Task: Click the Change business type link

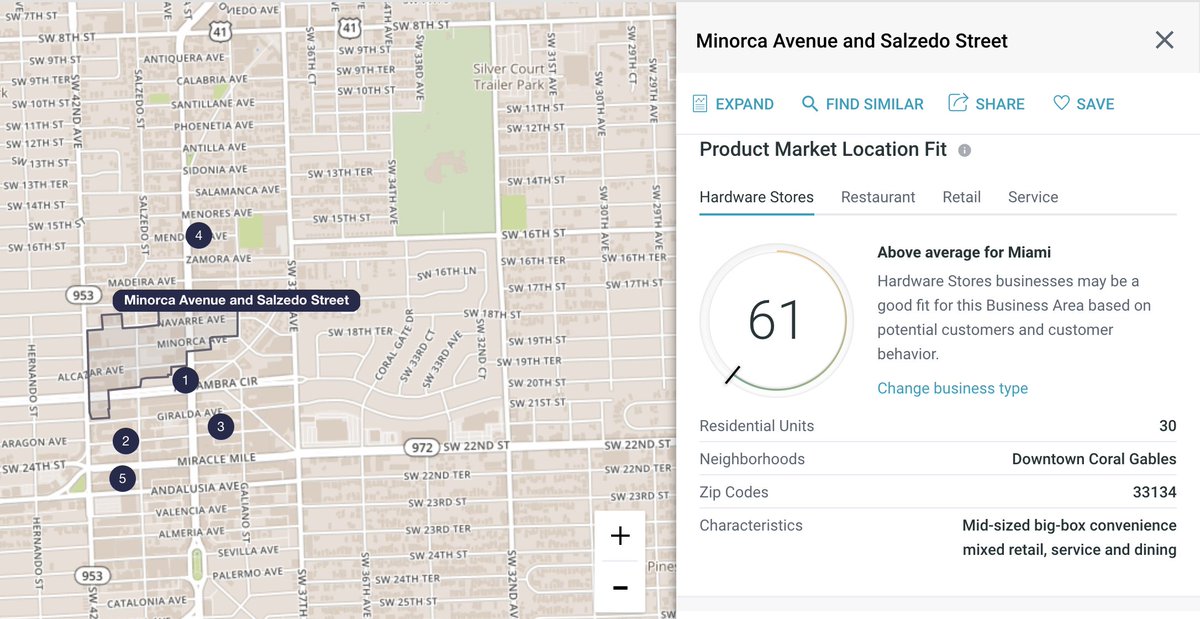Action: point(952,388)
